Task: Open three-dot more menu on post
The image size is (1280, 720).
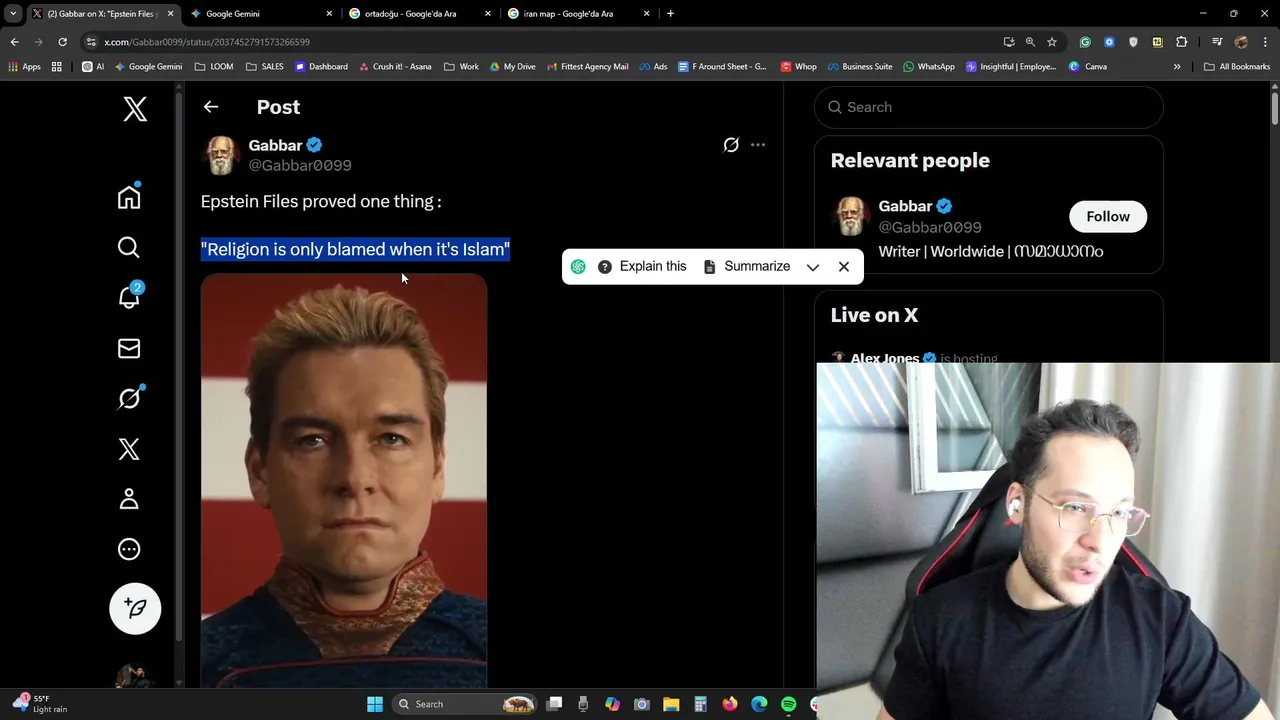Action: coord(758,145)
